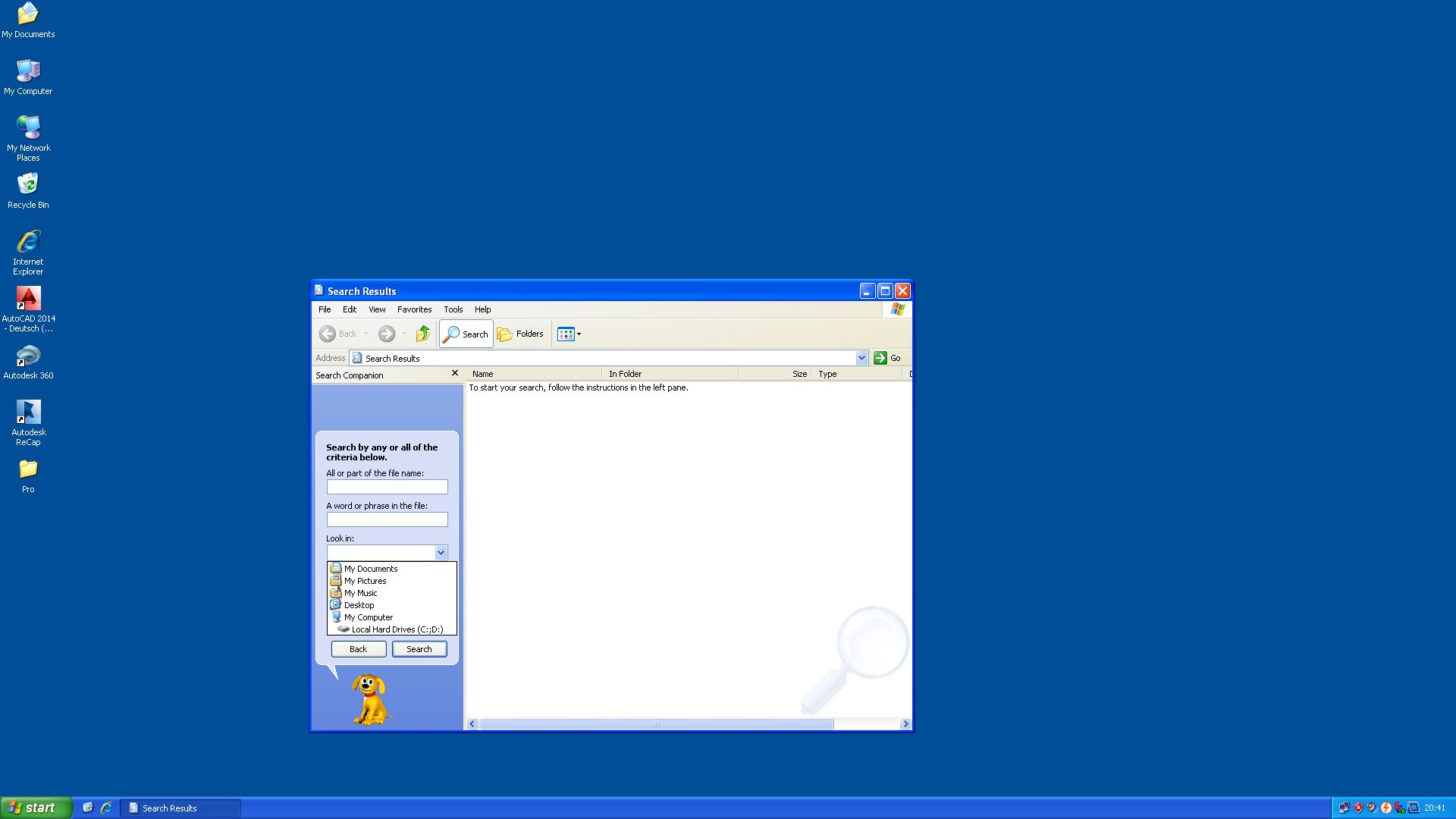Click the Up folder toolbar icon
Image resolution: width=1456 pixels, height=819 pixels.
tap(423, 334)
